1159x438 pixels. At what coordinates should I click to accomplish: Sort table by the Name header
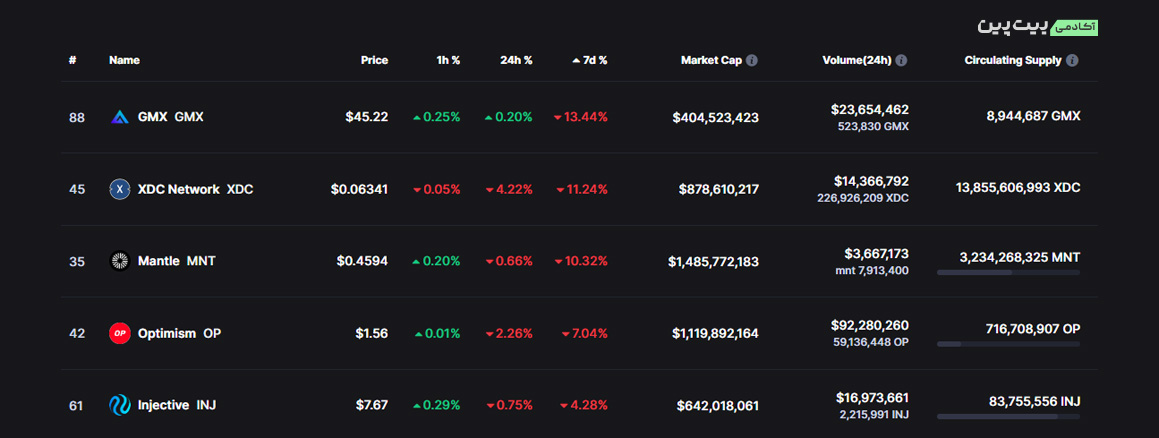point(124,60)
